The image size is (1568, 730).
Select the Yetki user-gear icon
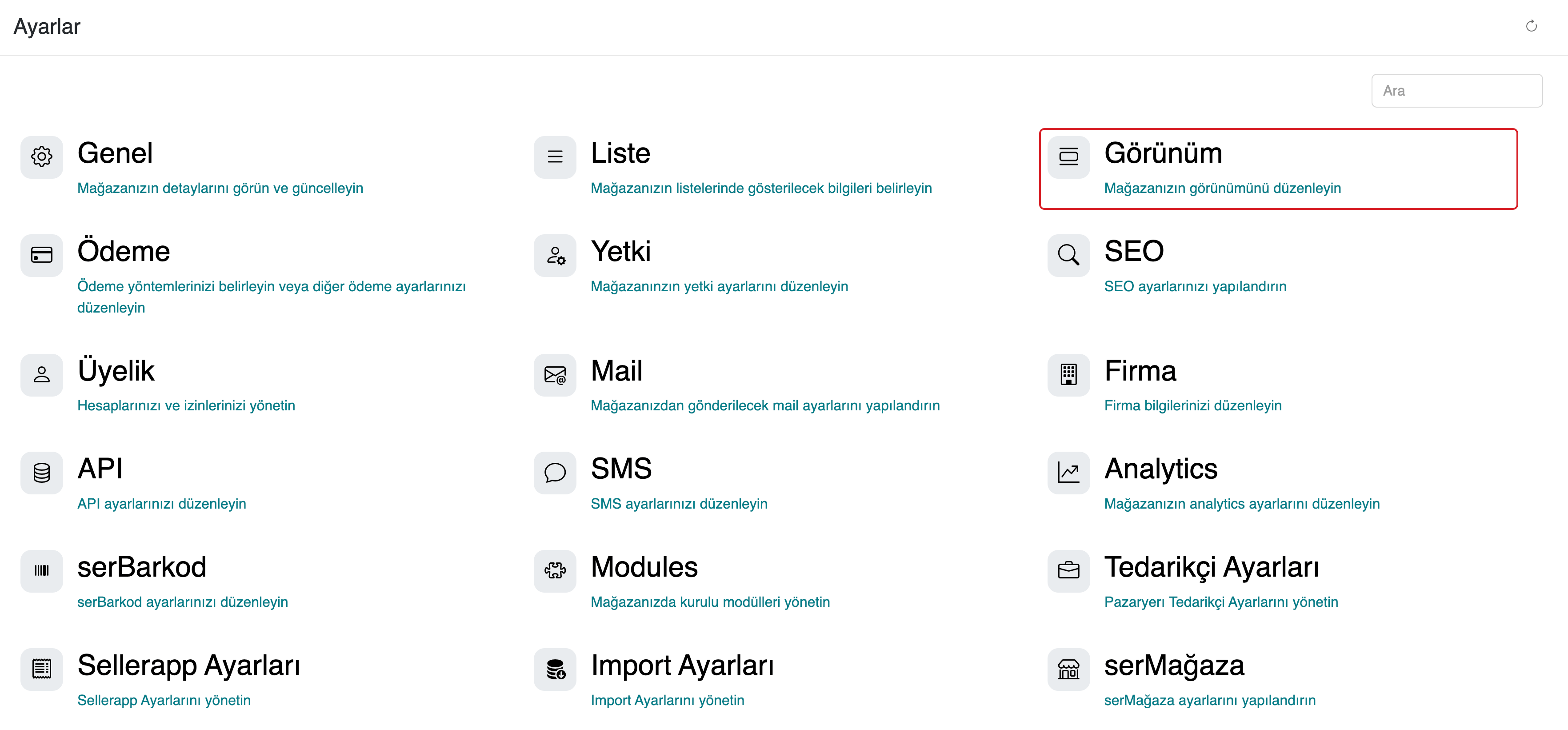coord(555,254)
